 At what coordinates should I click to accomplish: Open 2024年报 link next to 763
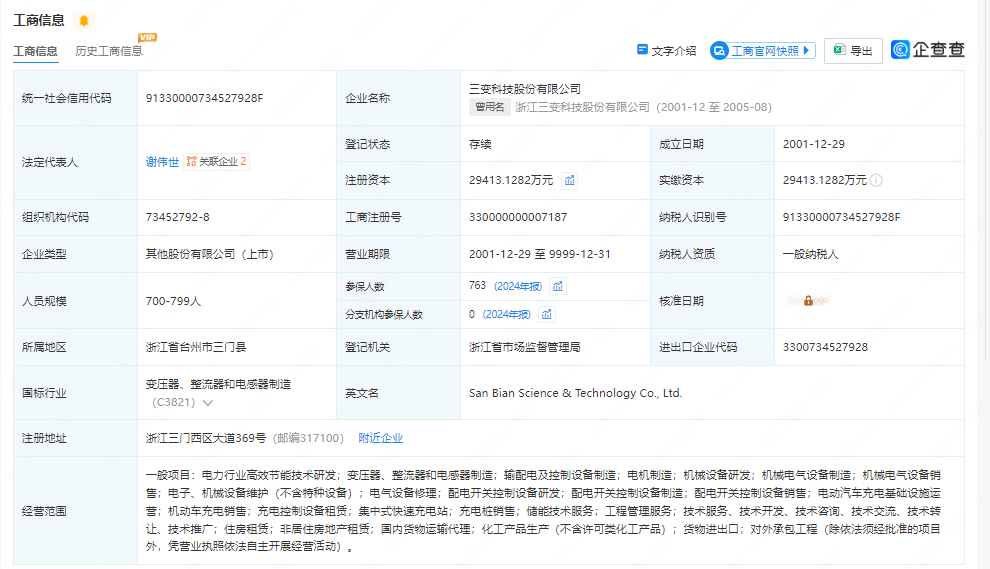518,287
